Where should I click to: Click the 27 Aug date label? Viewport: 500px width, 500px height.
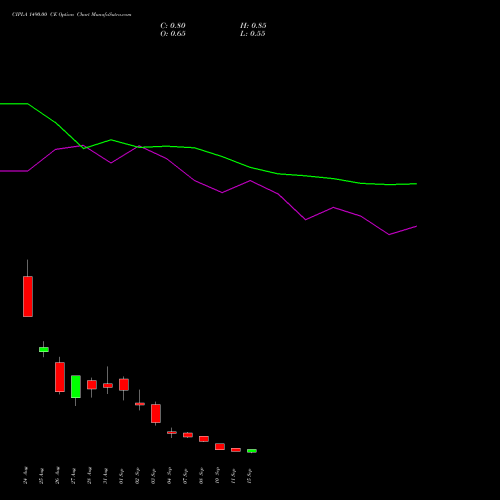pos(74,476)
